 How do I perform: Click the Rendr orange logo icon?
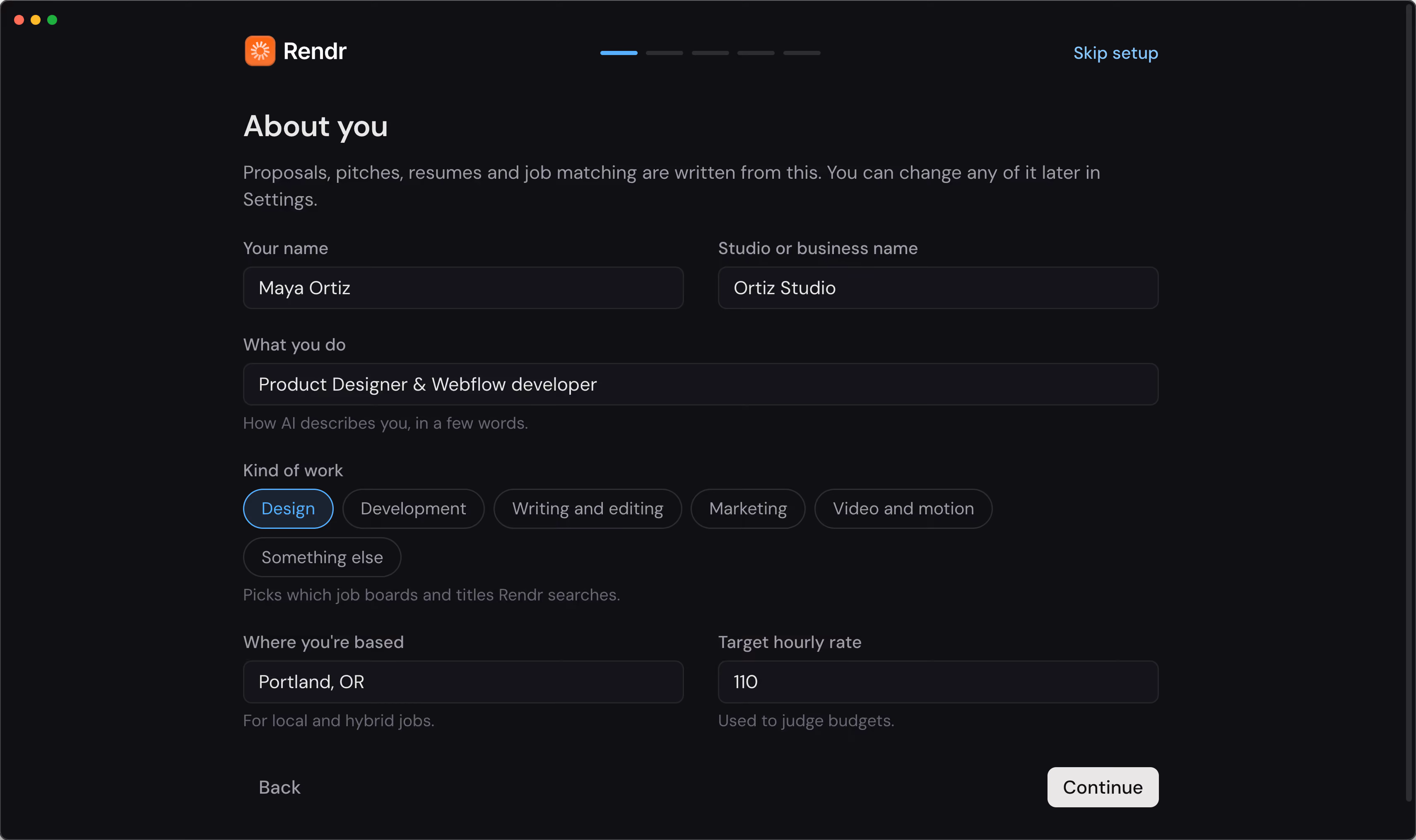260,51
